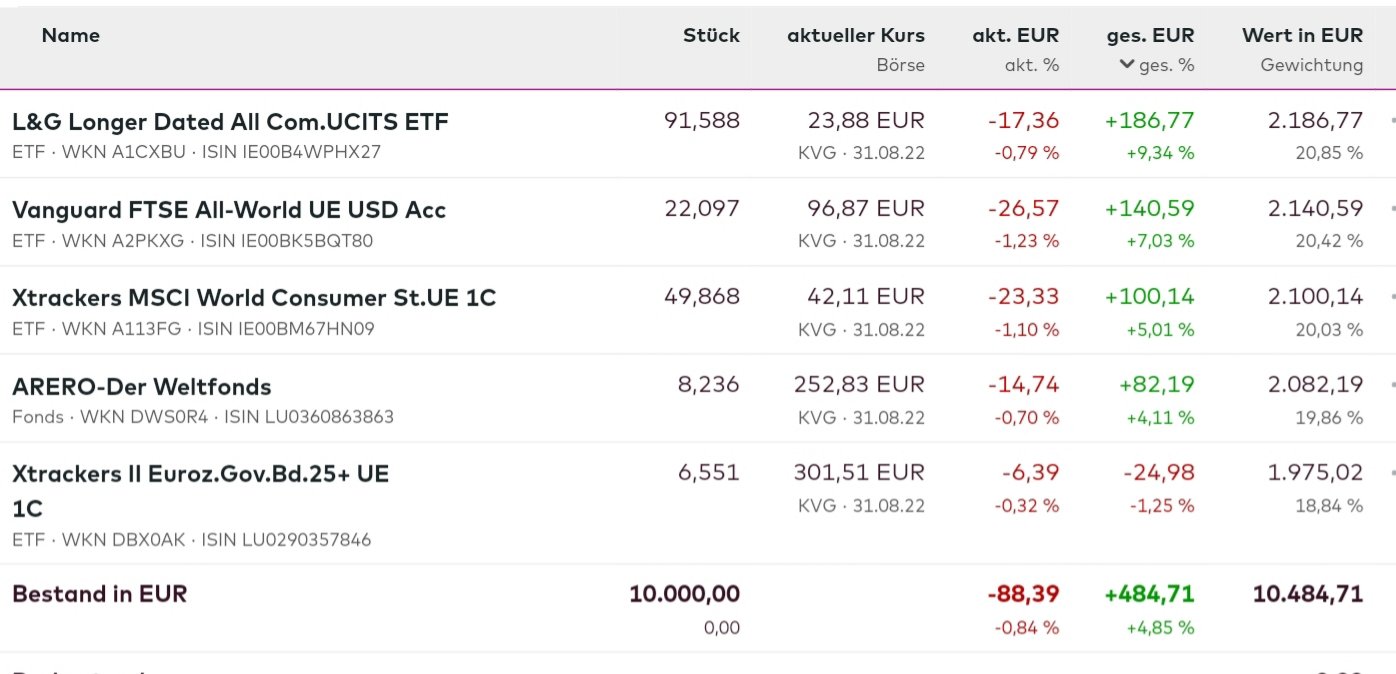1396x674 pixels.
Task: Sort by aktueller Kurs header
Action: (x=855, y=35)
